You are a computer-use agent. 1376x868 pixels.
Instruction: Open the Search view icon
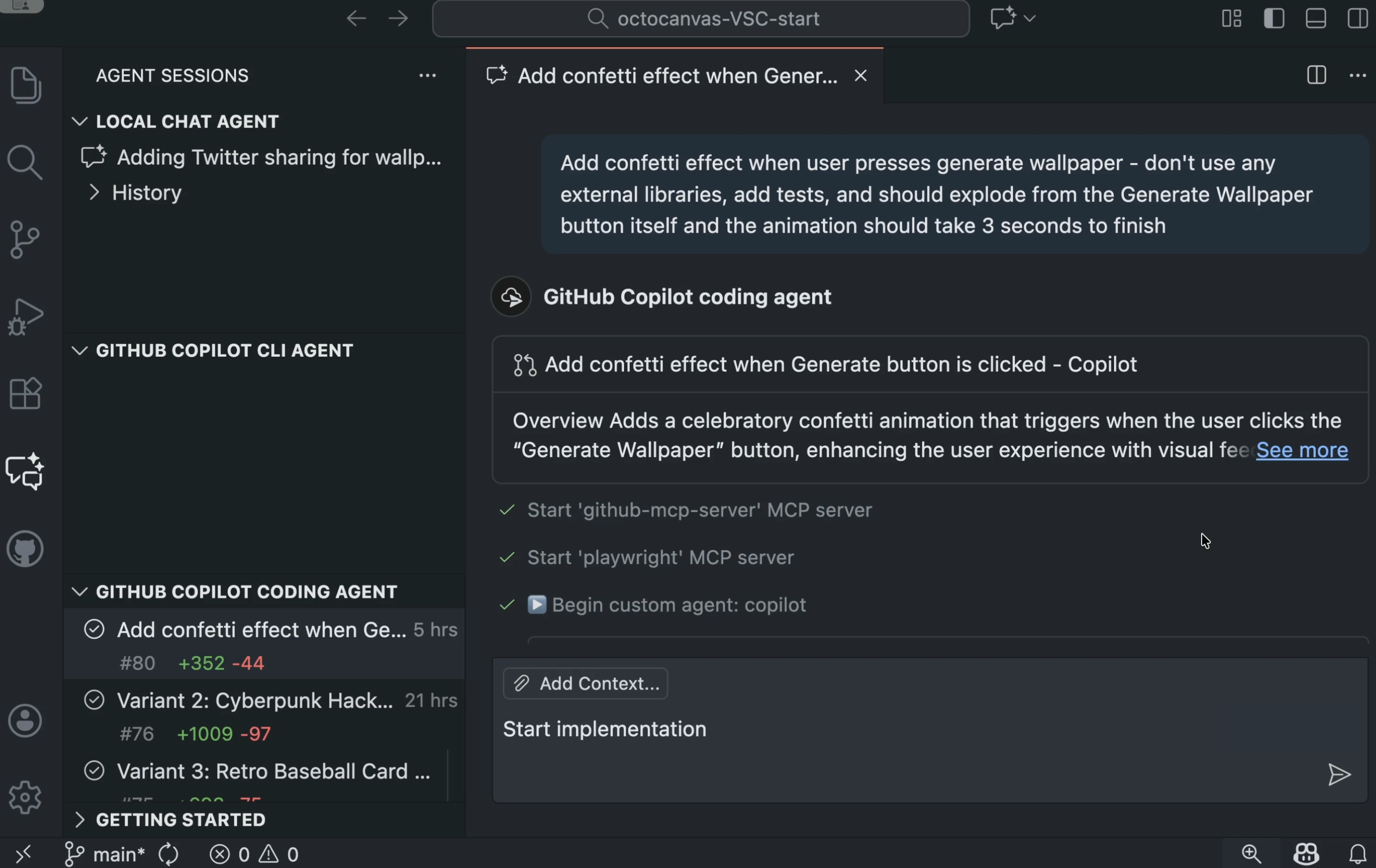click(x=25, y=162)
